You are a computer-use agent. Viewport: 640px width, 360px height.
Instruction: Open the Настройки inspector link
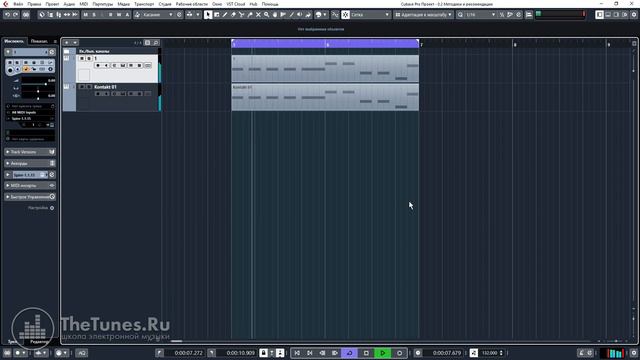point(38,208)
